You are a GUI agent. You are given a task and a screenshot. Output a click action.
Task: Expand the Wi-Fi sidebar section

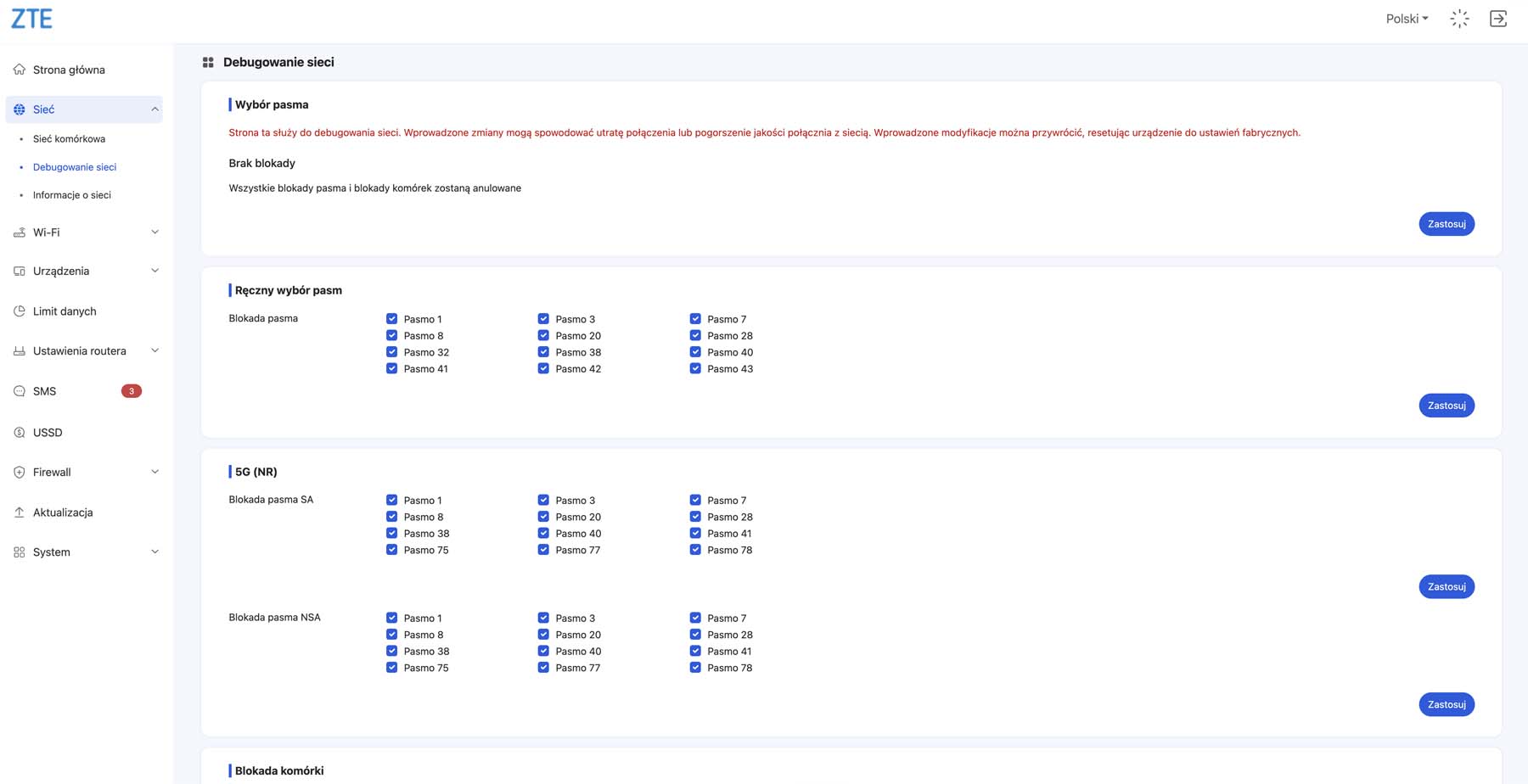click(x=154, y=232)
